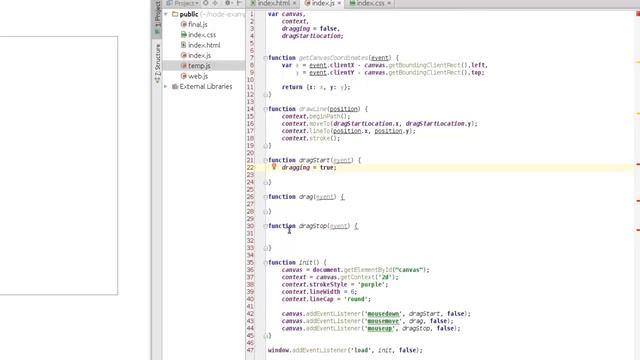The width and height of the screenshot is (640, 360).
Task: Select final.js in the project tree
Action: (x=198, y=24)
